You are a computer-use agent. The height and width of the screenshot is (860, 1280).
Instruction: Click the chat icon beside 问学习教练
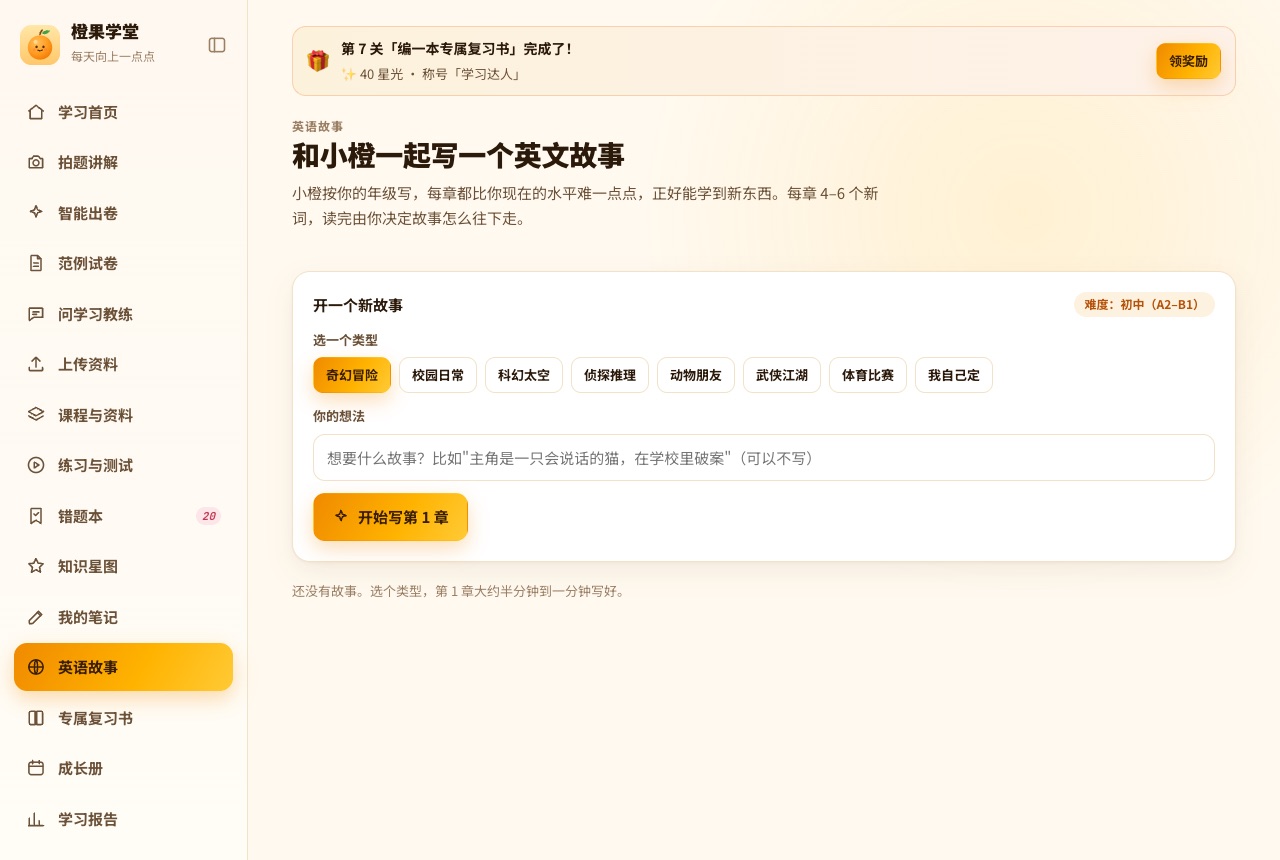click(x=36, y=314)
